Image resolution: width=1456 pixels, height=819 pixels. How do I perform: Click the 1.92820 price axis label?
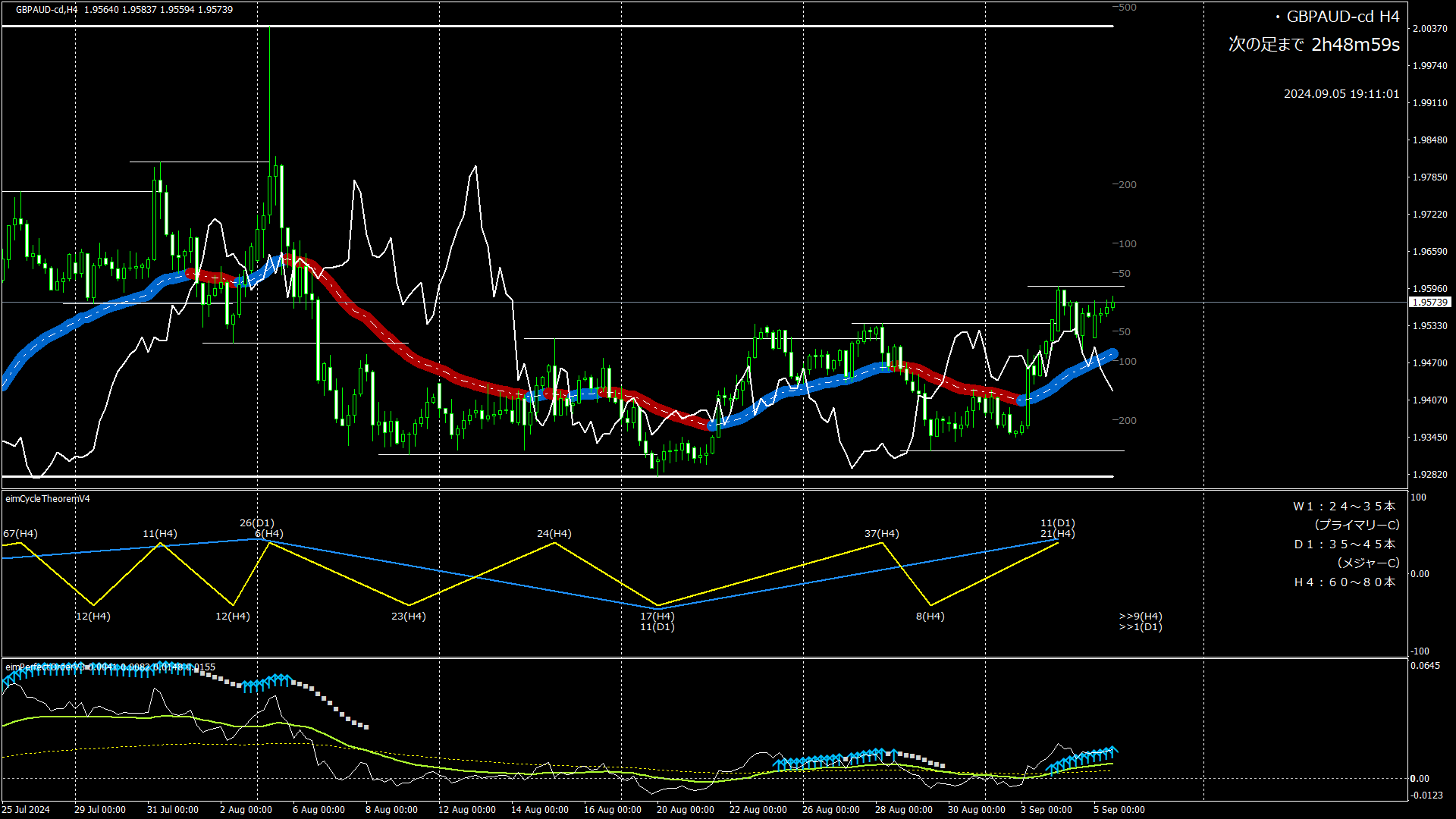(x=1429, y=475)
